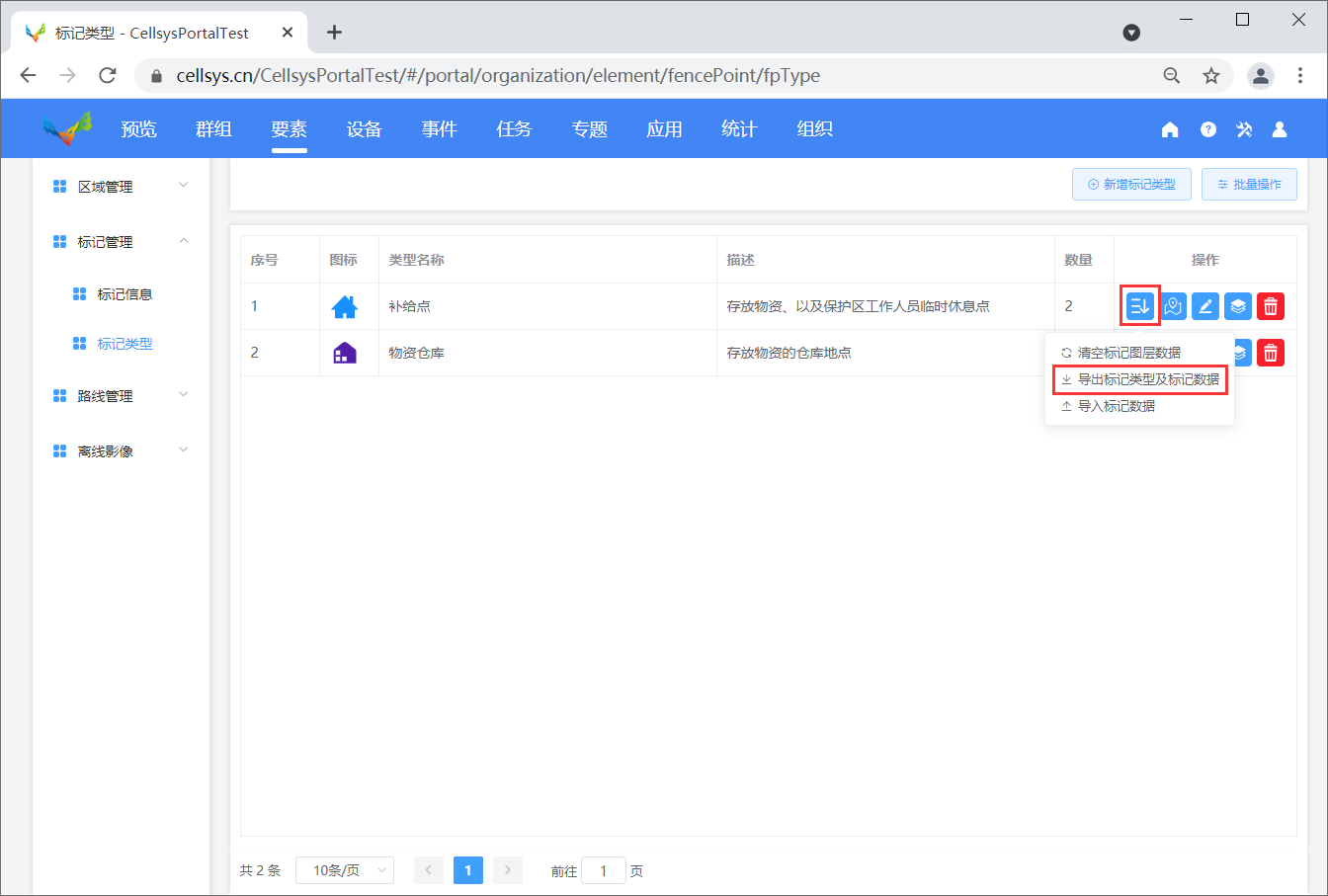The width and height of the screenshot is (1328, 896).
Task: Choose 导出标记类型及标记数据 from menu
Action: point(1140,379)
